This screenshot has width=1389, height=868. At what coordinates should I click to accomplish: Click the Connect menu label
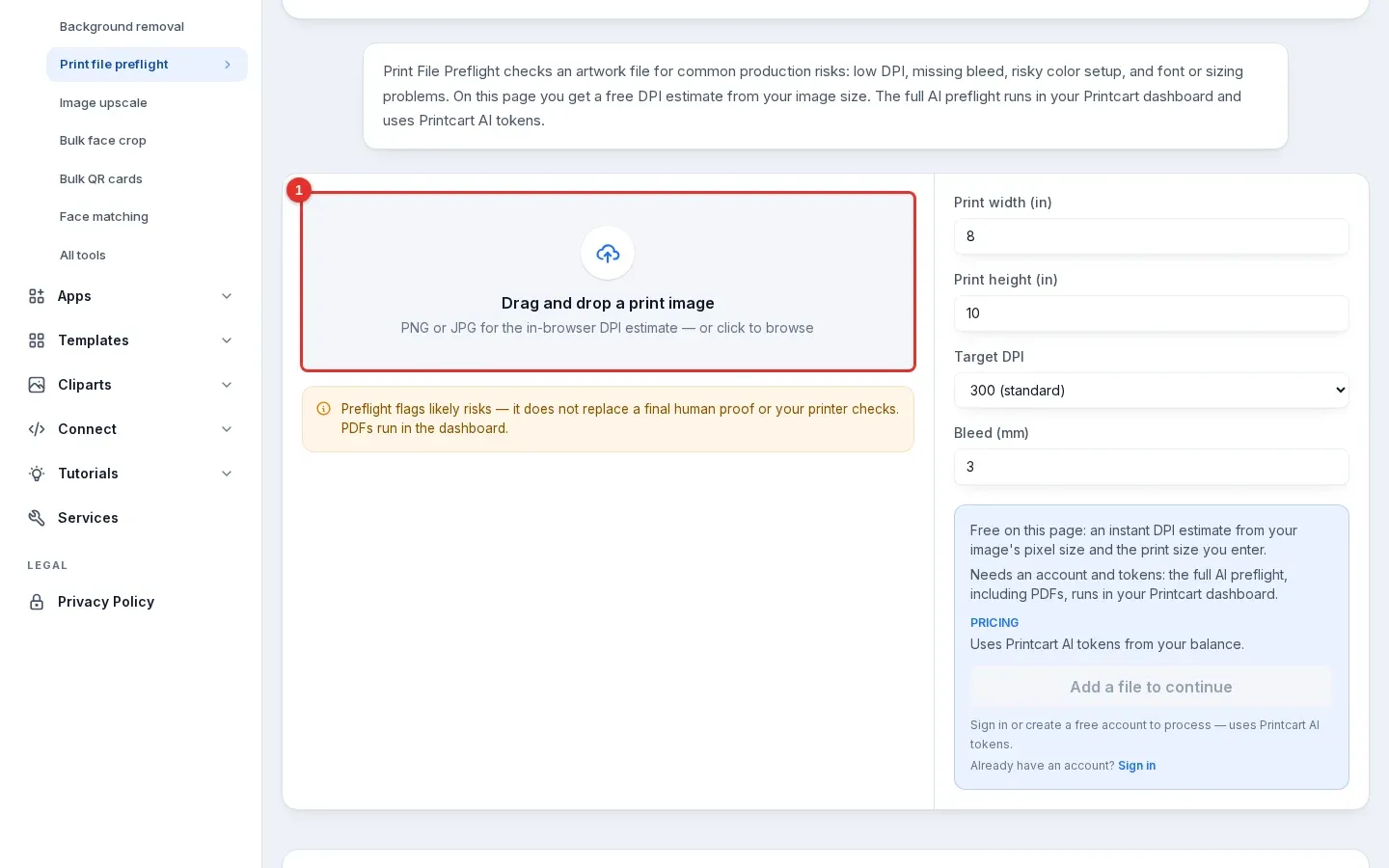click(87, 429)
